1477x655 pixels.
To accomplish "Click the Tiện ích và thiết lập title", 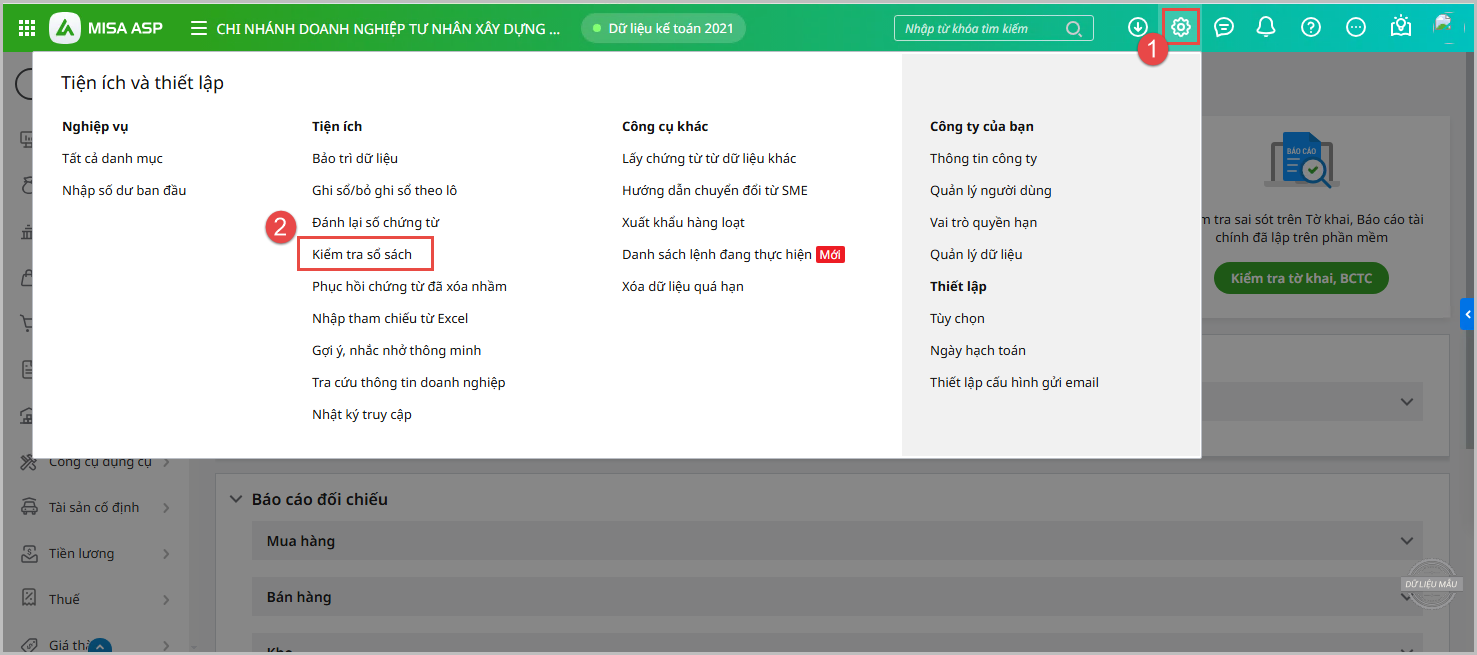I will tap(142, 83).
